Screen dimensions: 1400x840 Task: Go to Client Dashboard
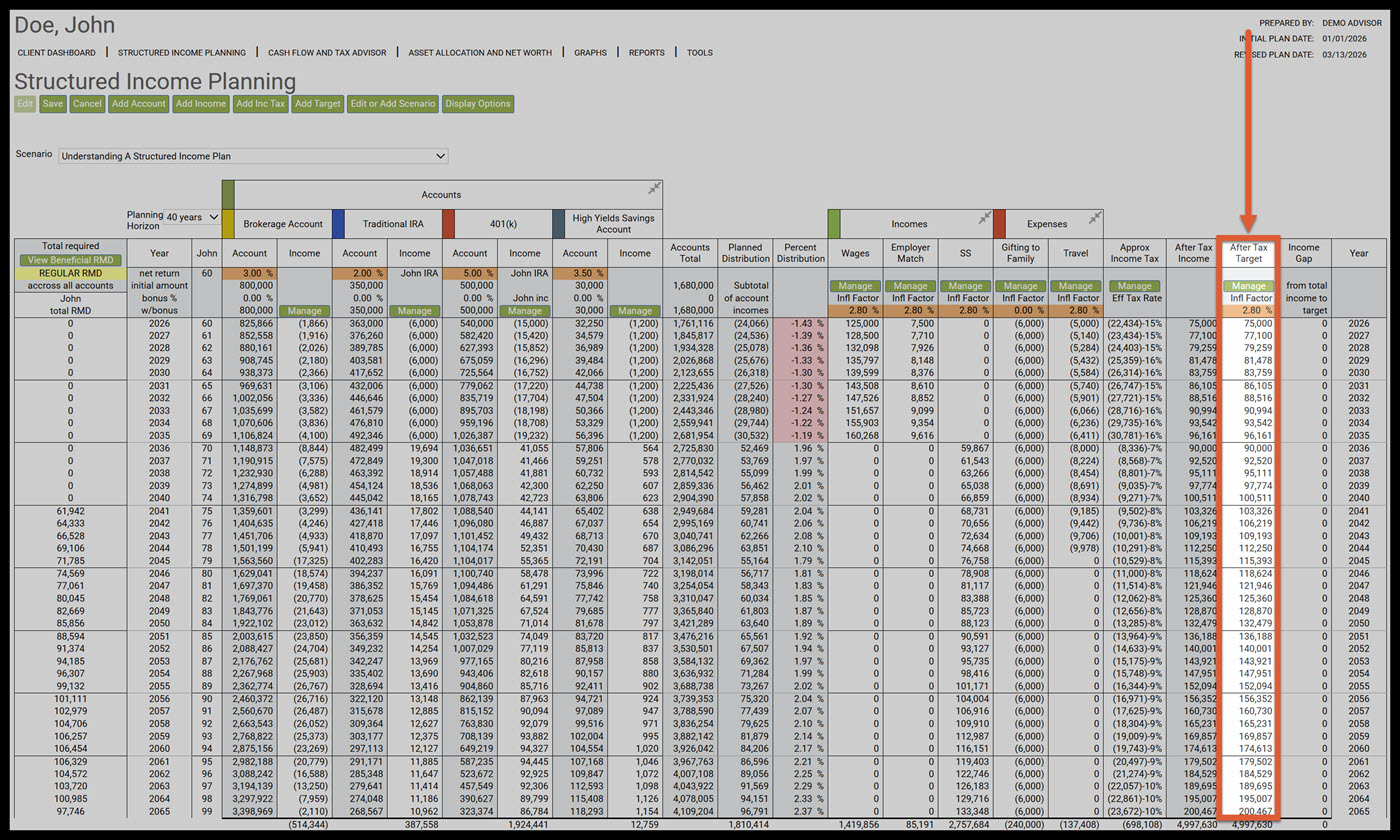point(57,52)
